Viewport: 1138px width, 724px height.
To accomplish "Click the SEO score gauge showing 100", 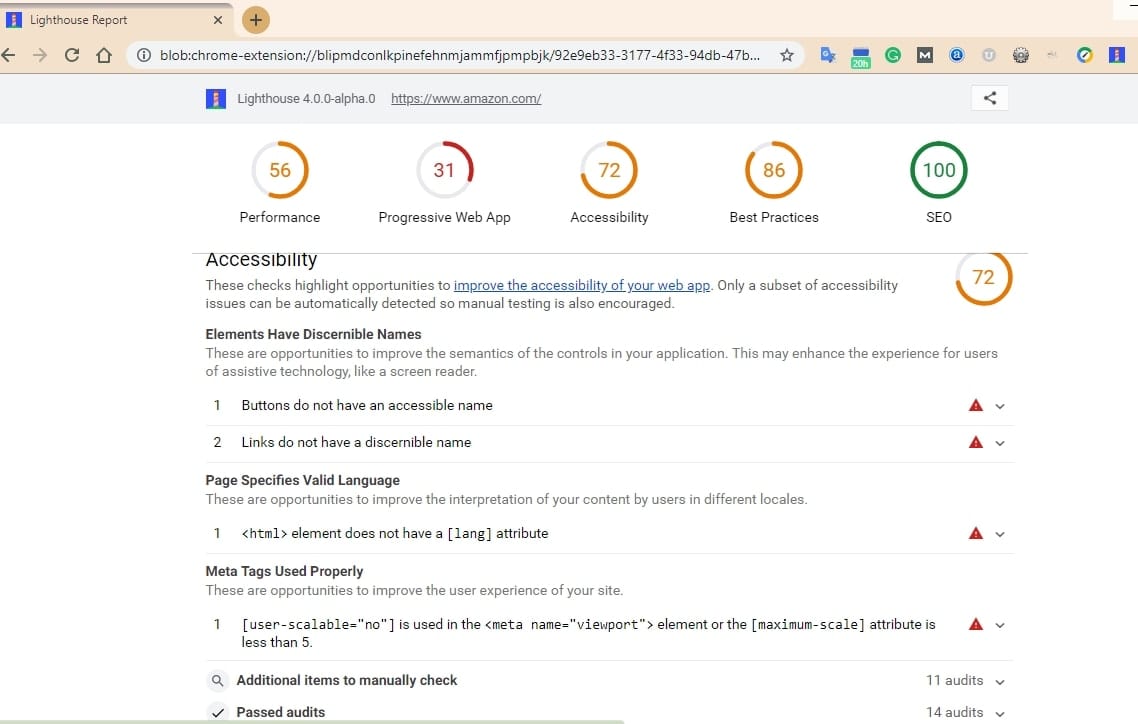I will [938, 170].
